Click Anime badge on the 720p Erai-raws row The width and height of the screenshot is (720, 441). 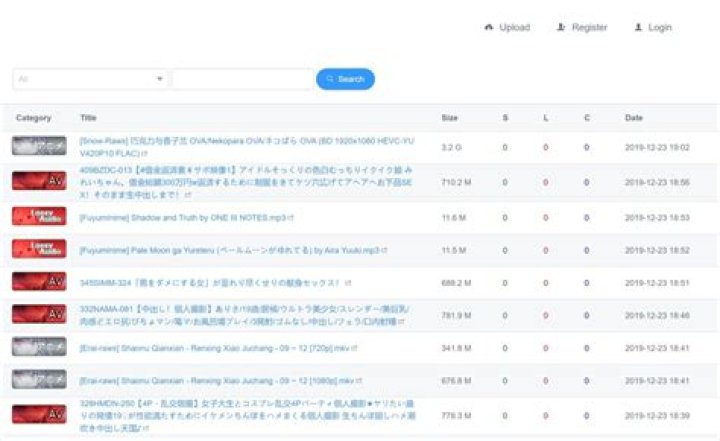point(39,347)
